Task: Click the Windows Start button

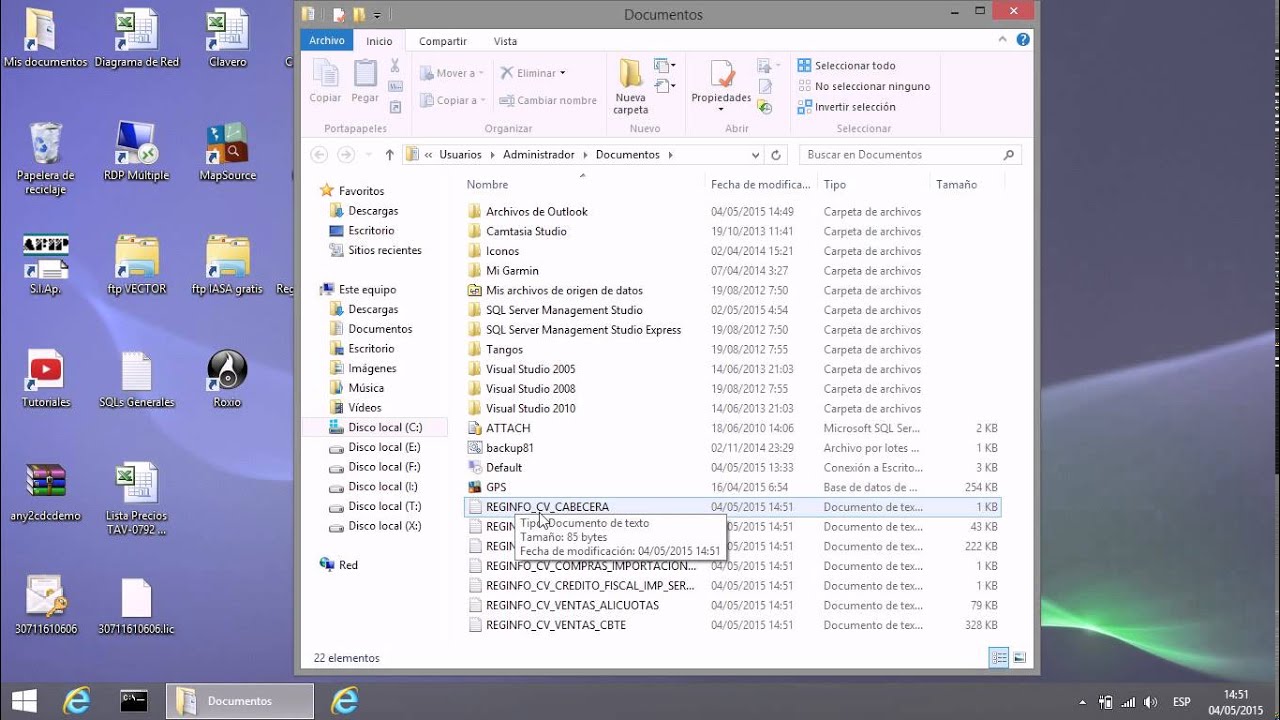Action: (24, 700)
